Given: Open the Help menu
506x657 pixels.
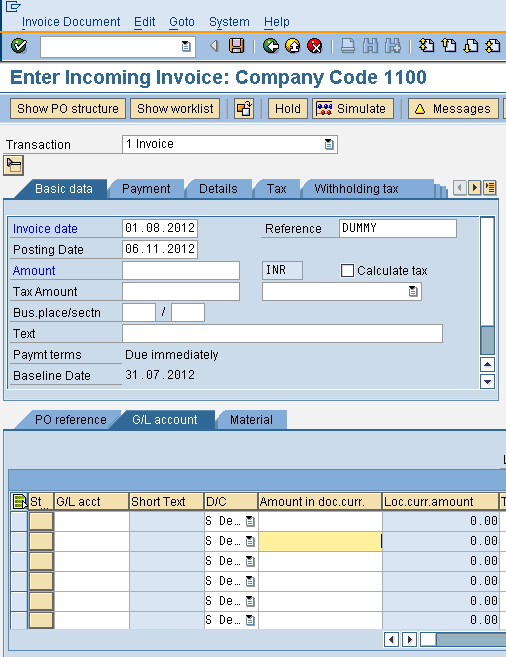Looking at the screenshot, I should (276, 22).
